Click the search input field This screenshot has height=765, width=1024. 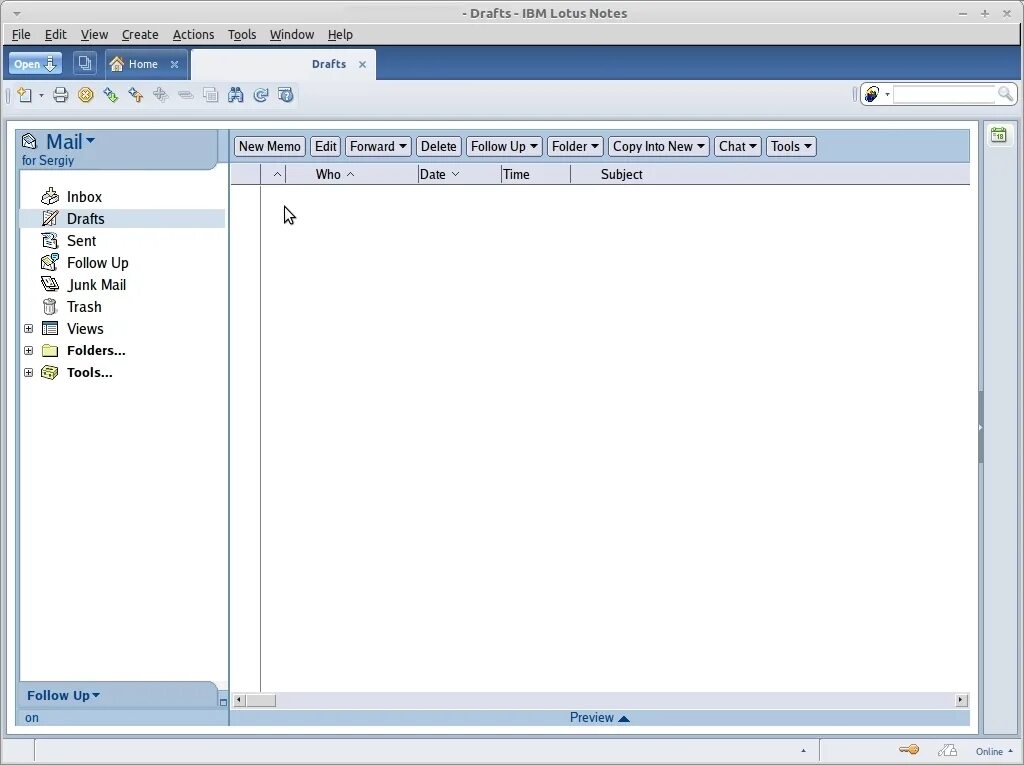point(944,95)
